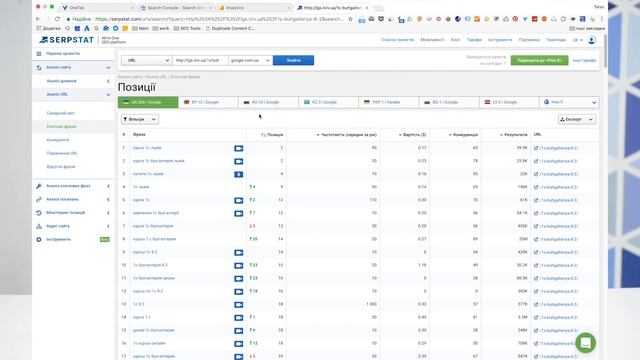The width and height of the screenshot is (640, 360).
Task: Click SERP feature icon in table row 1
Action: click(x=239, y=148)
